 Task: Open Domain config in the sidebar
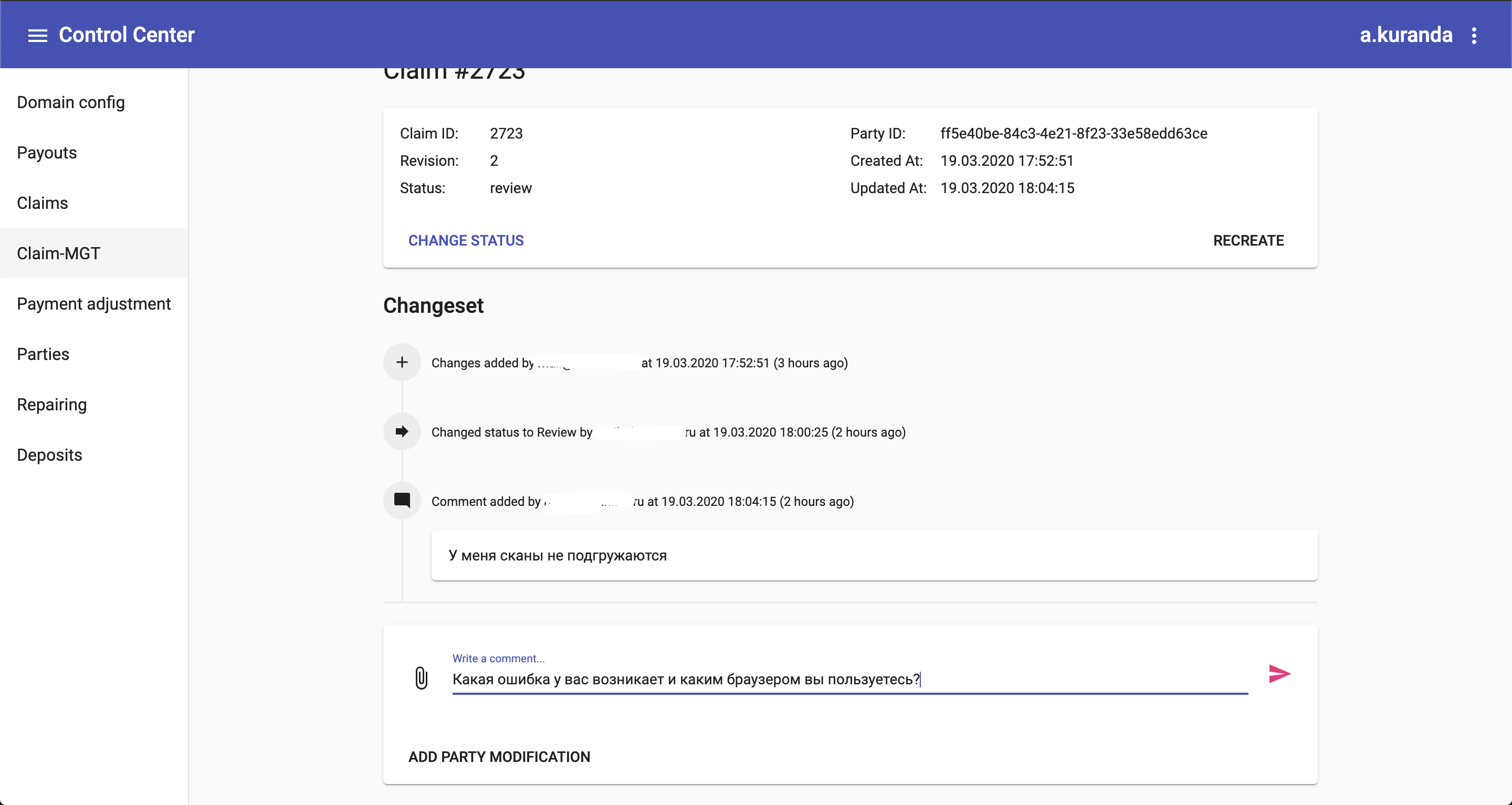pyautogui.click(x=94, y=102)
